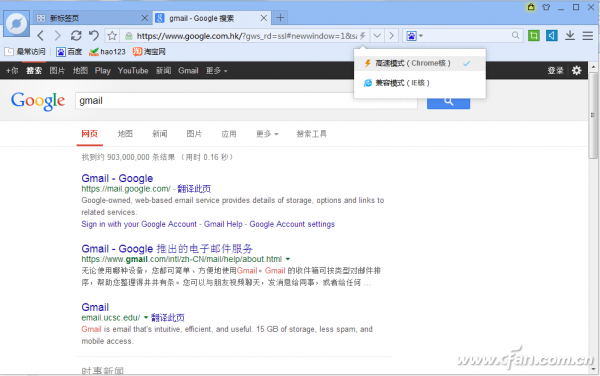
Task: Click +你 in the Google black bar
Action: (12, 71)
